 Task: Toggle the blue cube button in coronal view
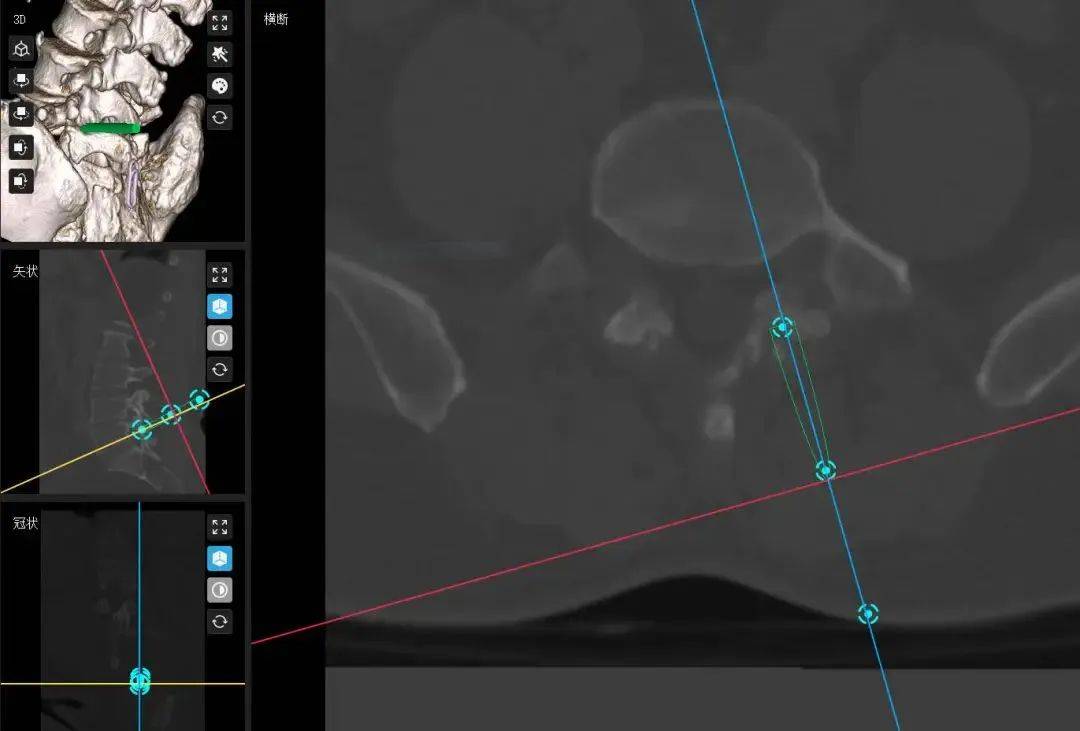pos(220,558)
